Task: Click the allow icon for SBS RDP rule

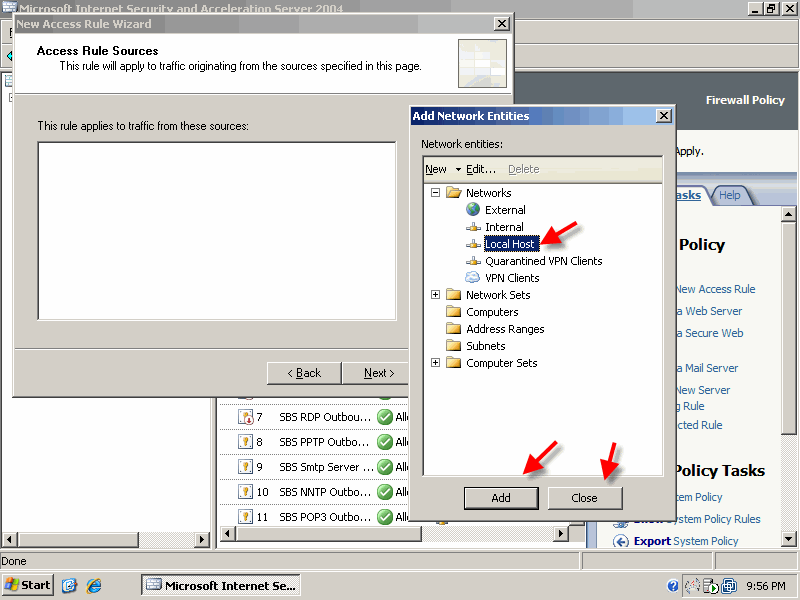Action: pos(385,417)
